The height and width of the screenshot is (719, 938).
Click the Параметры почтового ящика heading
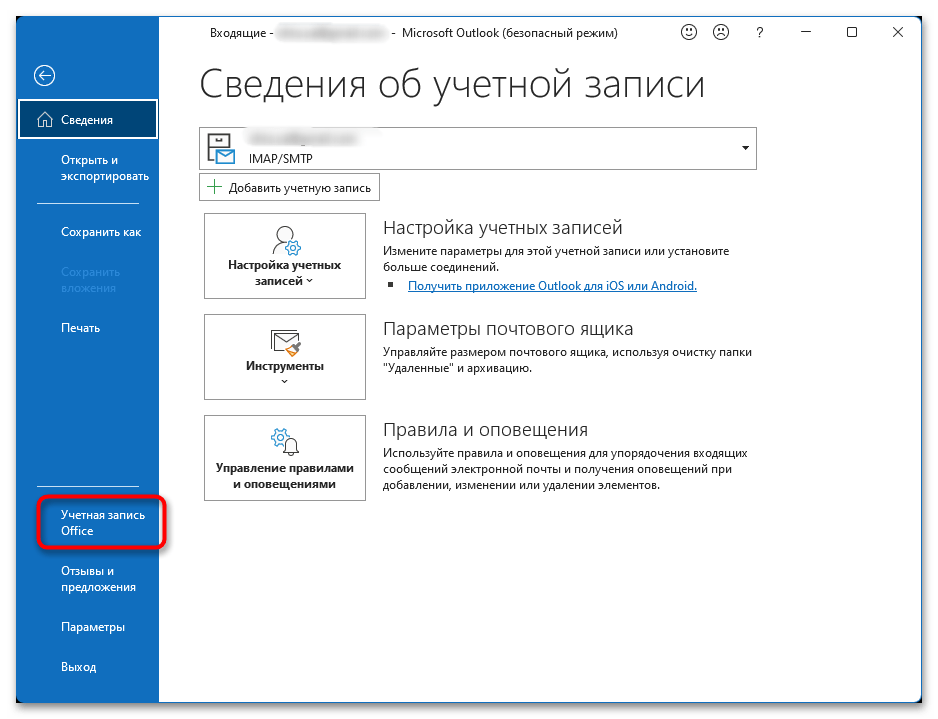(x=508, y=328)
